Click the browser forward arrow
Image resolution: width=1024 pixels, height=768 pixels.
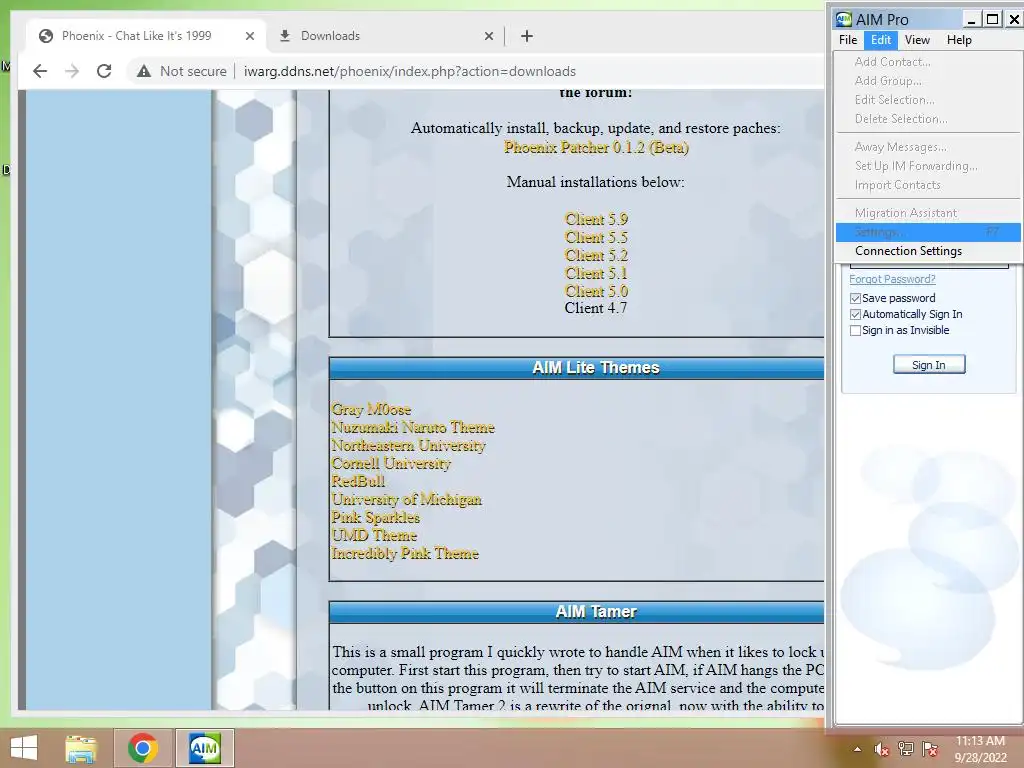[72, 71]
